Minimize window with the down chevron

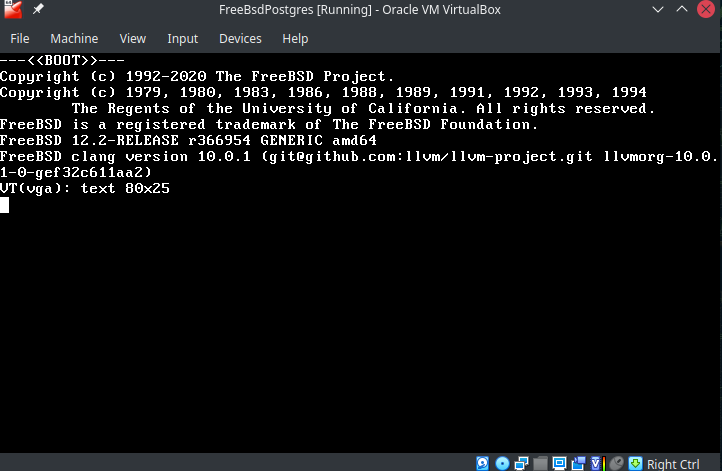pos(658,9)
